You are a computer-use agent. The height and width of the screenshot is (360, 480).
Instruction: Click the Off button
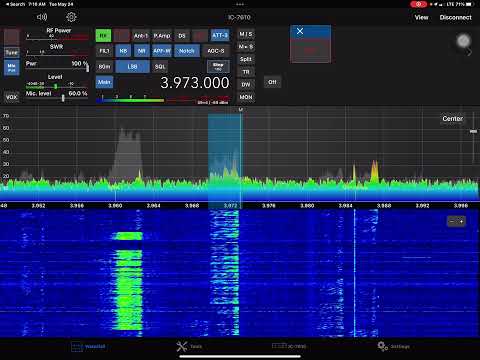pos(272,82)
